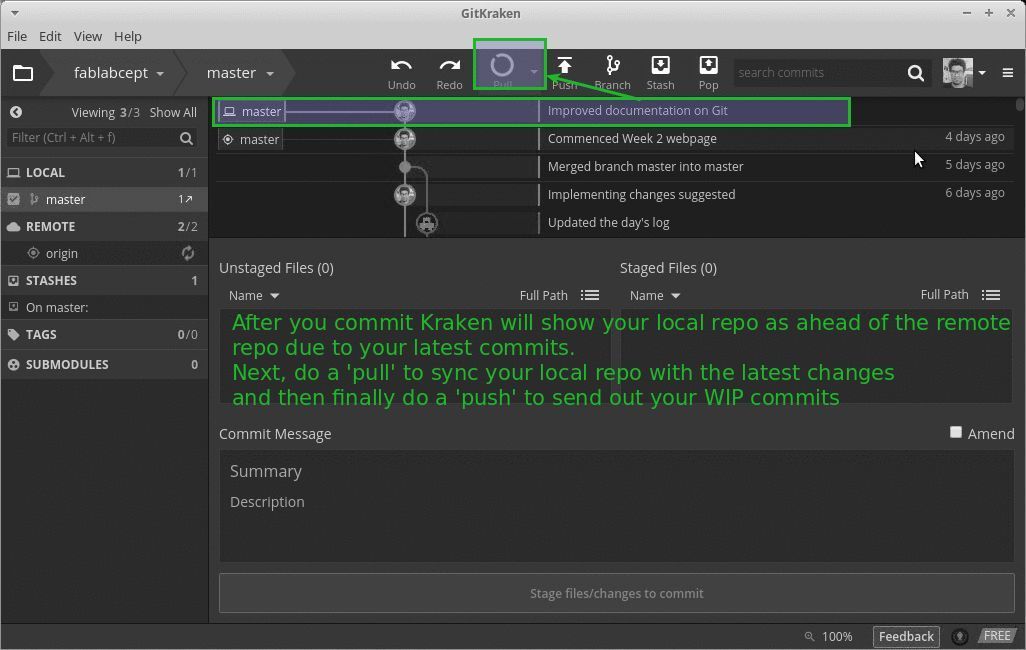
Task: Toggle the Amend checkbox
Action: click(956, 432)
